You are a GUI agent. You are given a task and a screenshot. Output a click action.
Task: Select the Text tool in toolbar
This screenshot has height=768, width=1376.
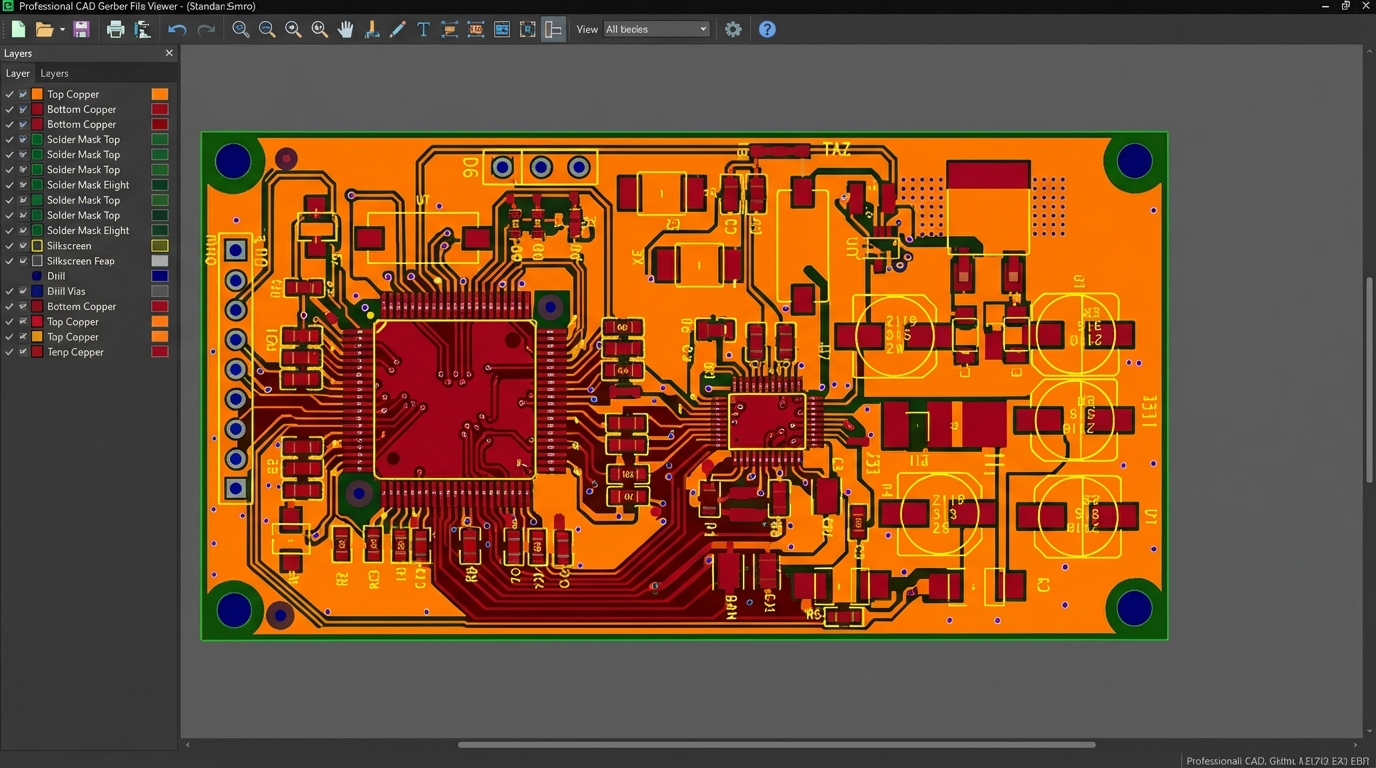(423, 30)
